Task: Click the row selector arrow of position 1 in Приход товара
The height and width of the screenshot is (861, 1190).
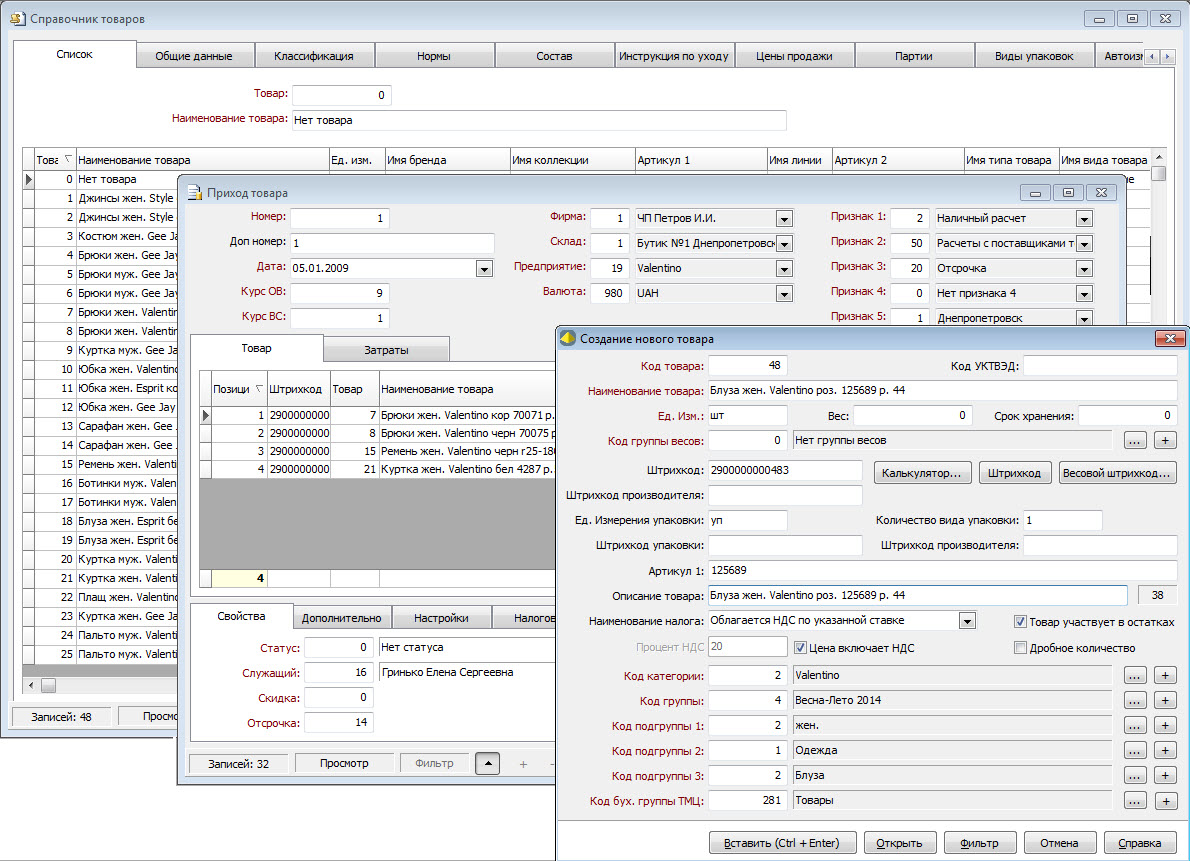Action: click(206, 415)
